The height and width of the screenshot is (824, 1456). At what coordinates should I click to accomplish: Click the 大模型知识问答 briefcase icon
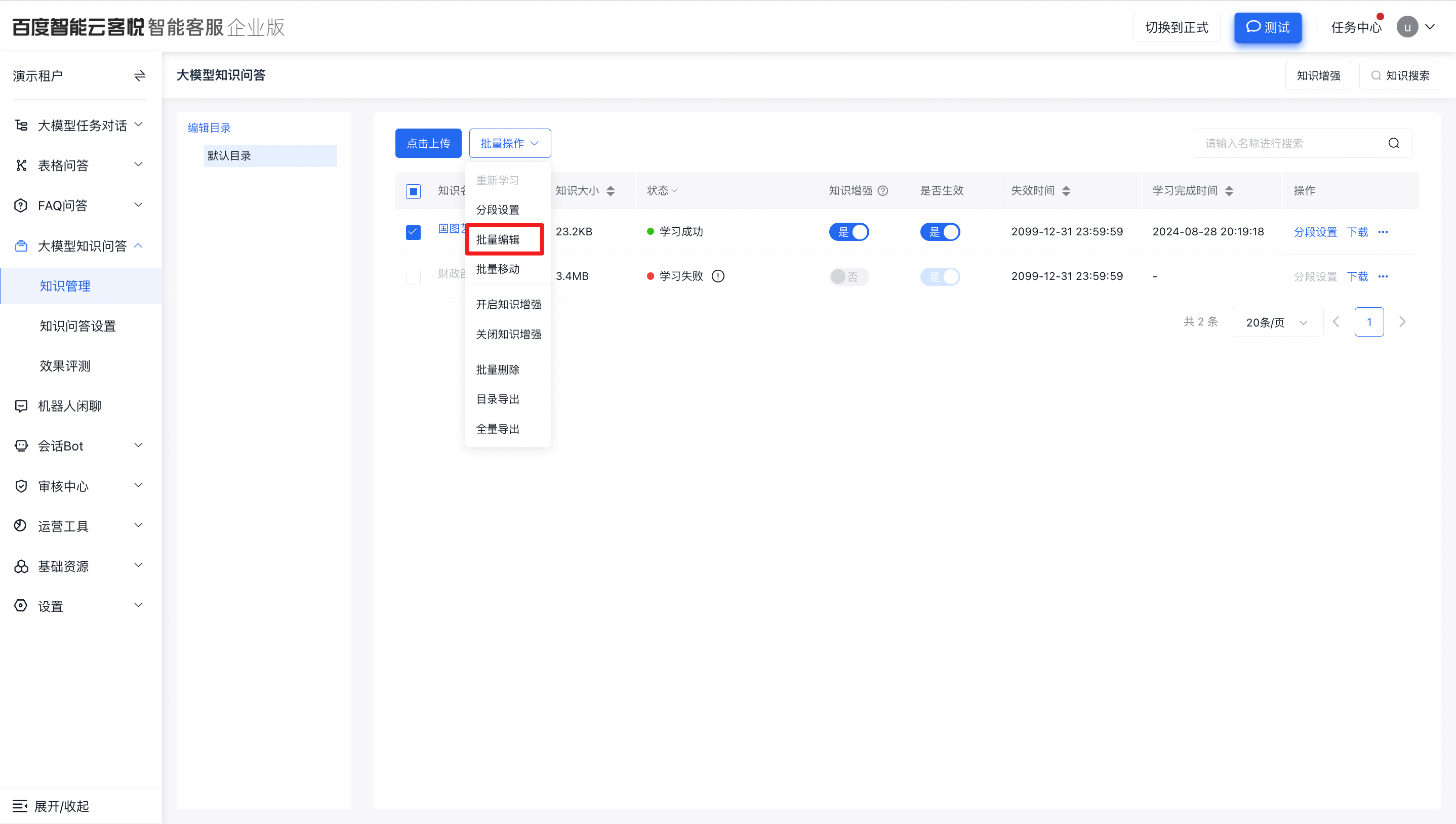pos(21,245)
